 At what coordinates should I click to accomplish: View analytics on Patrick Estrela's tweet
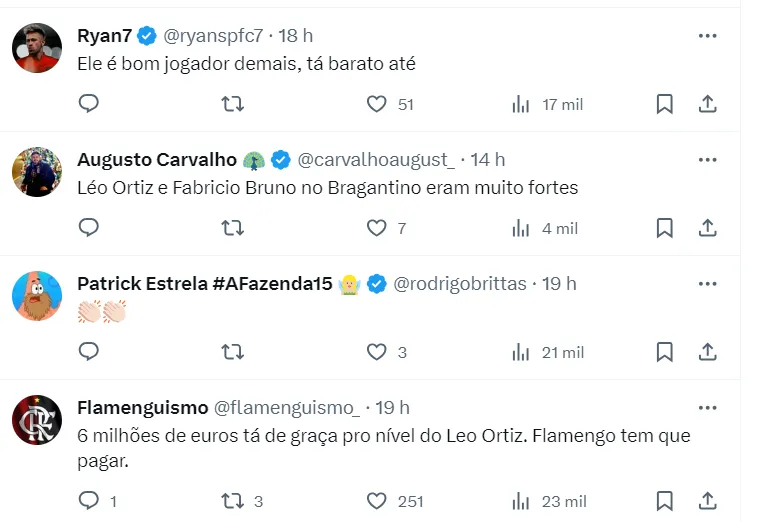[x=521, y=352]
